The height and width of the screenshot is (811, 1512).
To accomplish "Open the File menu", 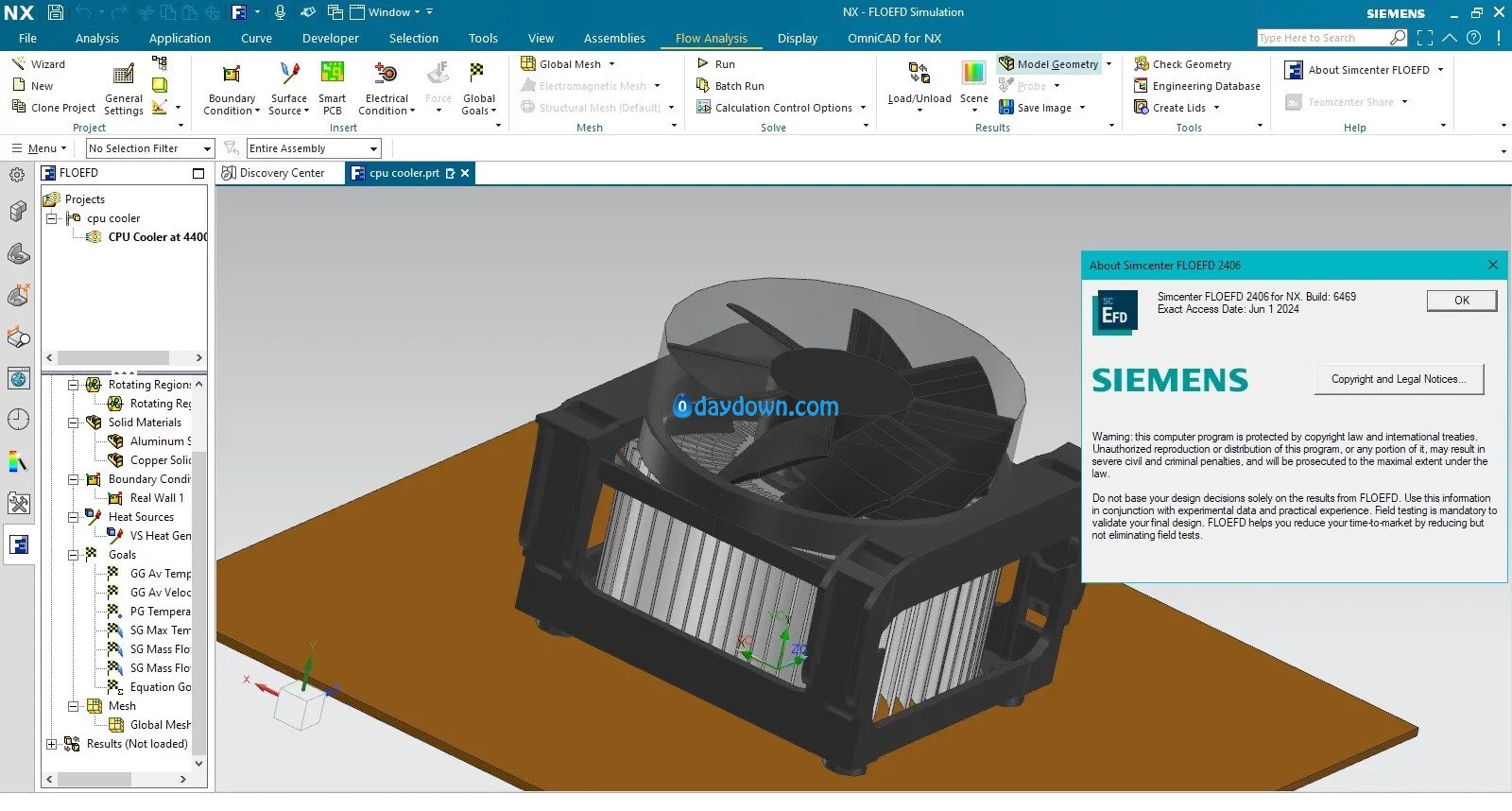I will coord(27,39).
